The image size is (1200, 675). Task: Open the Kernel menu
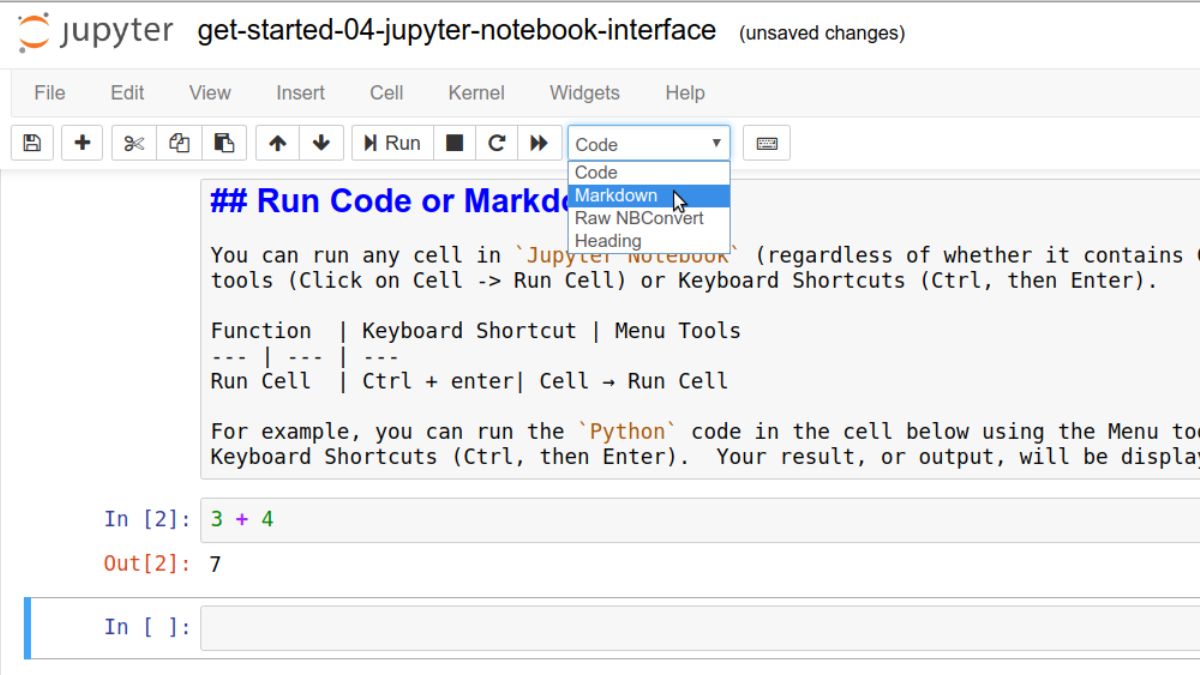[x=476, y=93]
